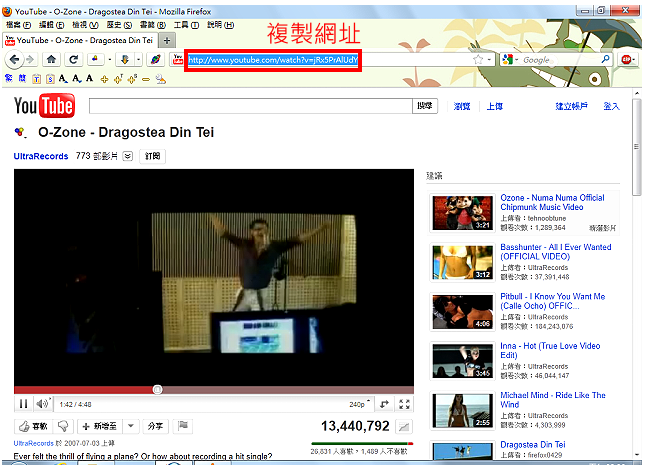This screenshot has height=470, width=650.
Task: Click the clipboard T icon
Action: pyautogui.click(x=36, y=79)
